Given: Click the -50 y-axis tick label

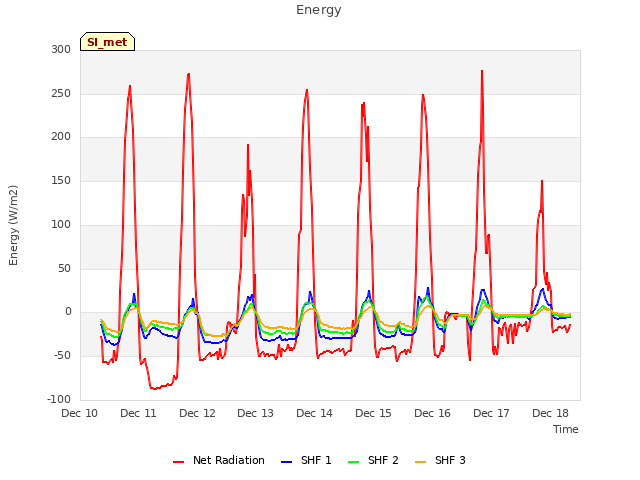Looking at the screenshot, I should tap(62, 356).
